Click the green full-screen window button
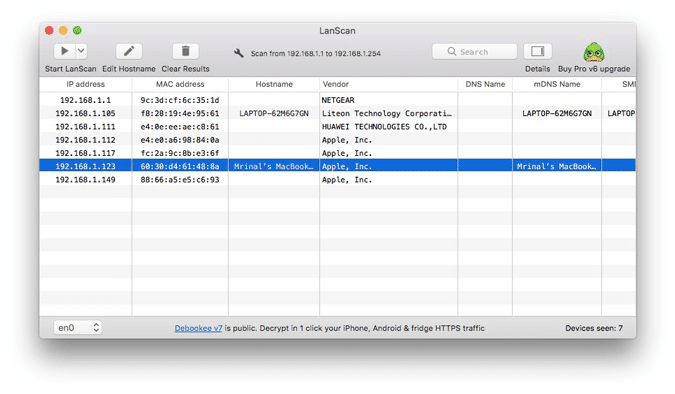675x394 pixels. click(x=77, y=30)
